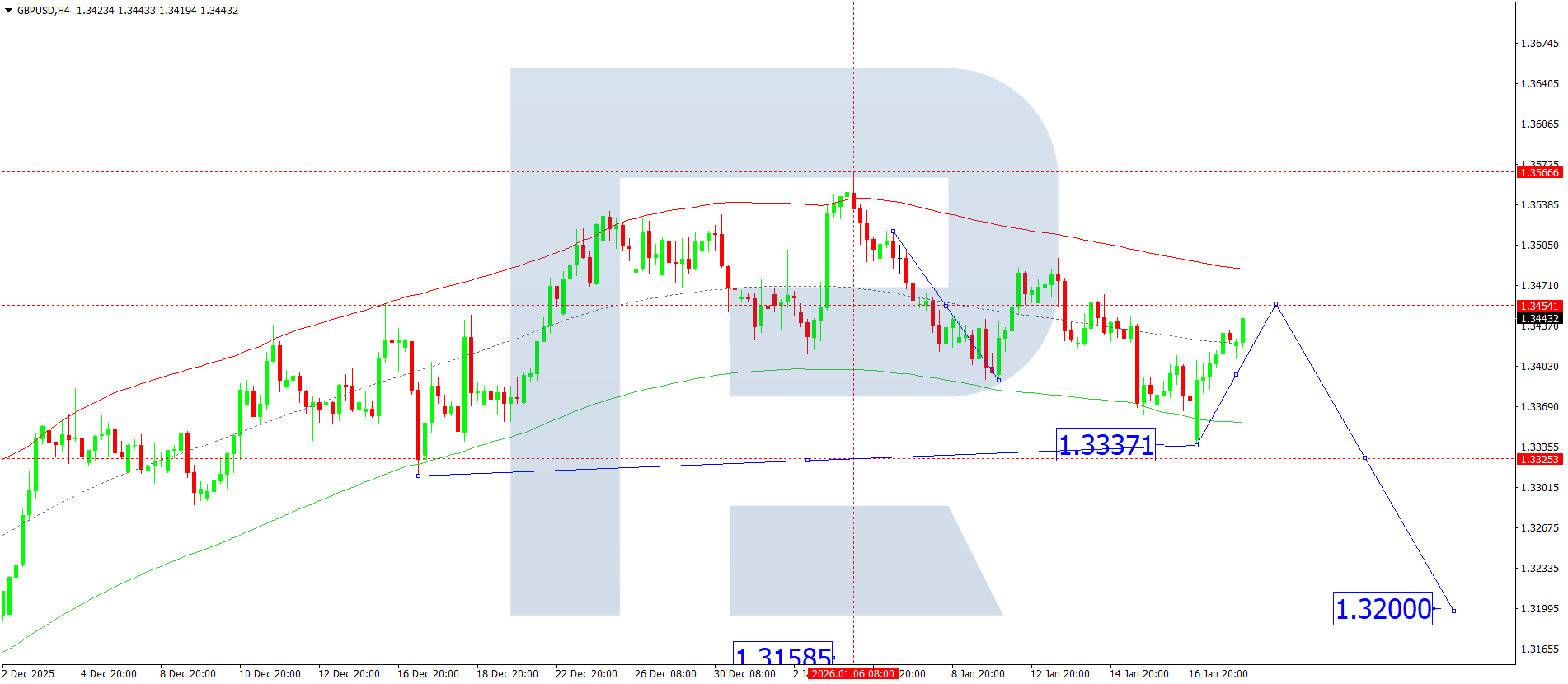This screenshot has width=1568, height=684.
Task: Select the 1.32000 target price label
Action: click(1383, 609)
